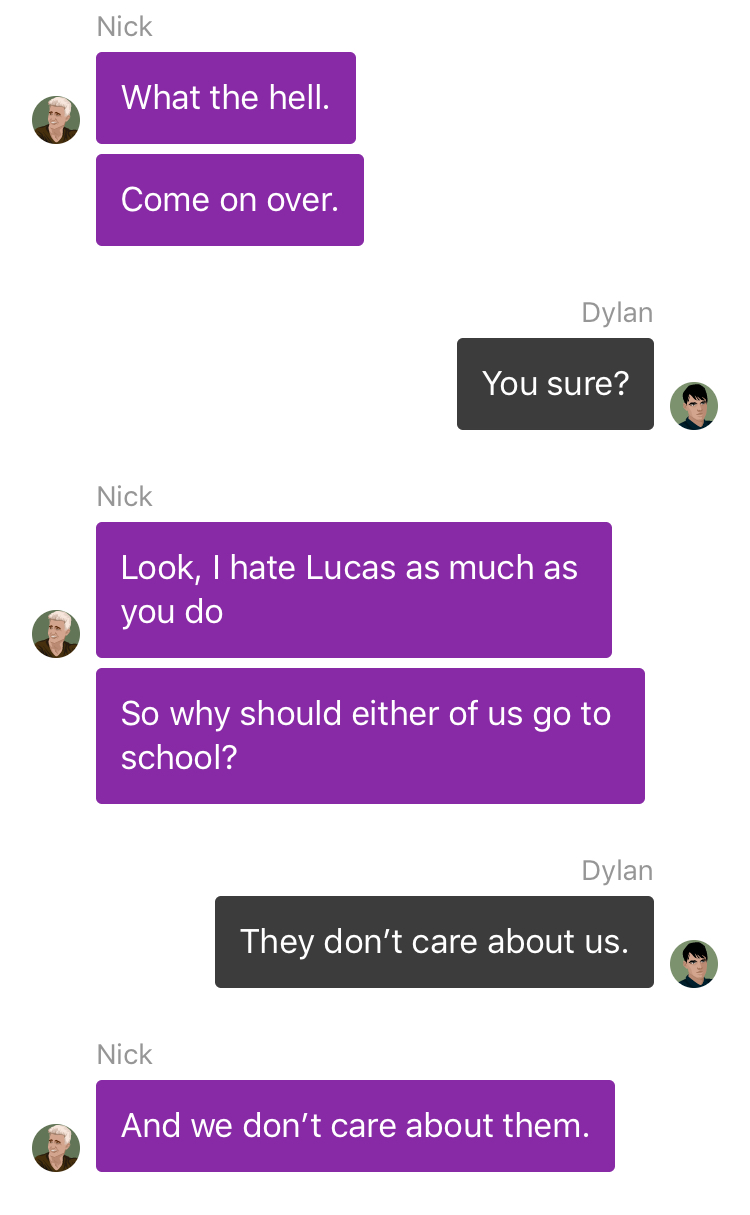Tap the 'They don't care about us.' bubble

(x=434, y=942)
